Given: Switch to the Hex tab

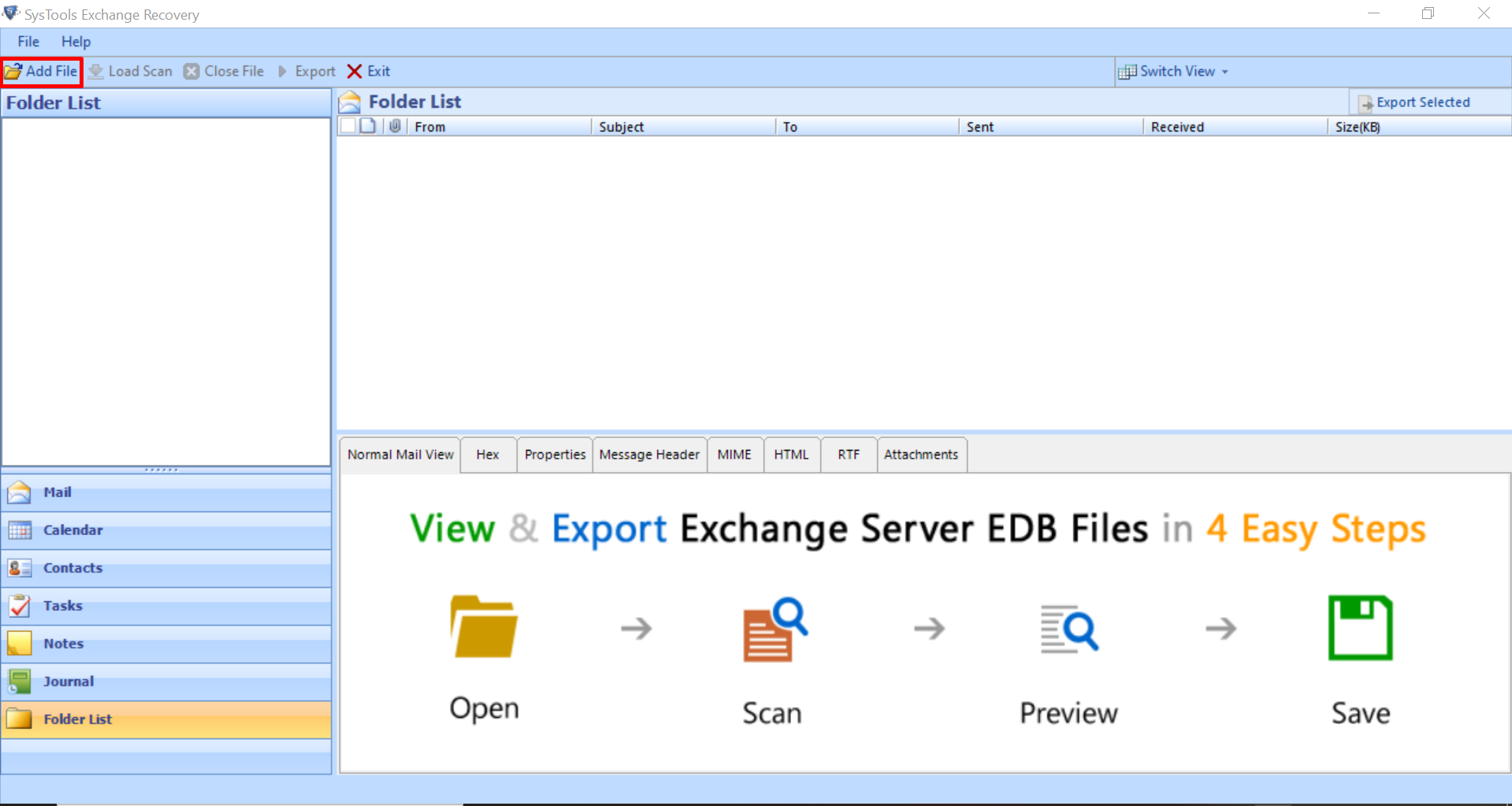Looking at the screenshot, I should (487, 455).
